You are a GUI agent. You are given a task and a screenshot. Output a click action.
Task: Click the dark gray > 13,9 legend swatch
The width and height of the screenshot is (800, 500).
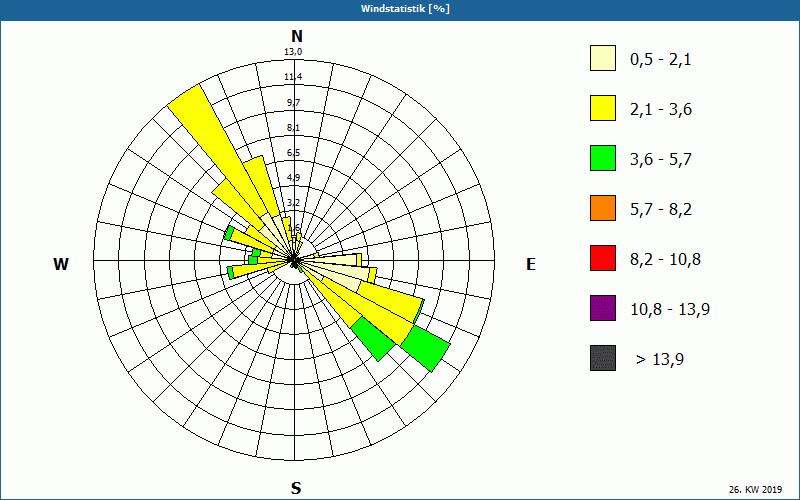(603, 358)
